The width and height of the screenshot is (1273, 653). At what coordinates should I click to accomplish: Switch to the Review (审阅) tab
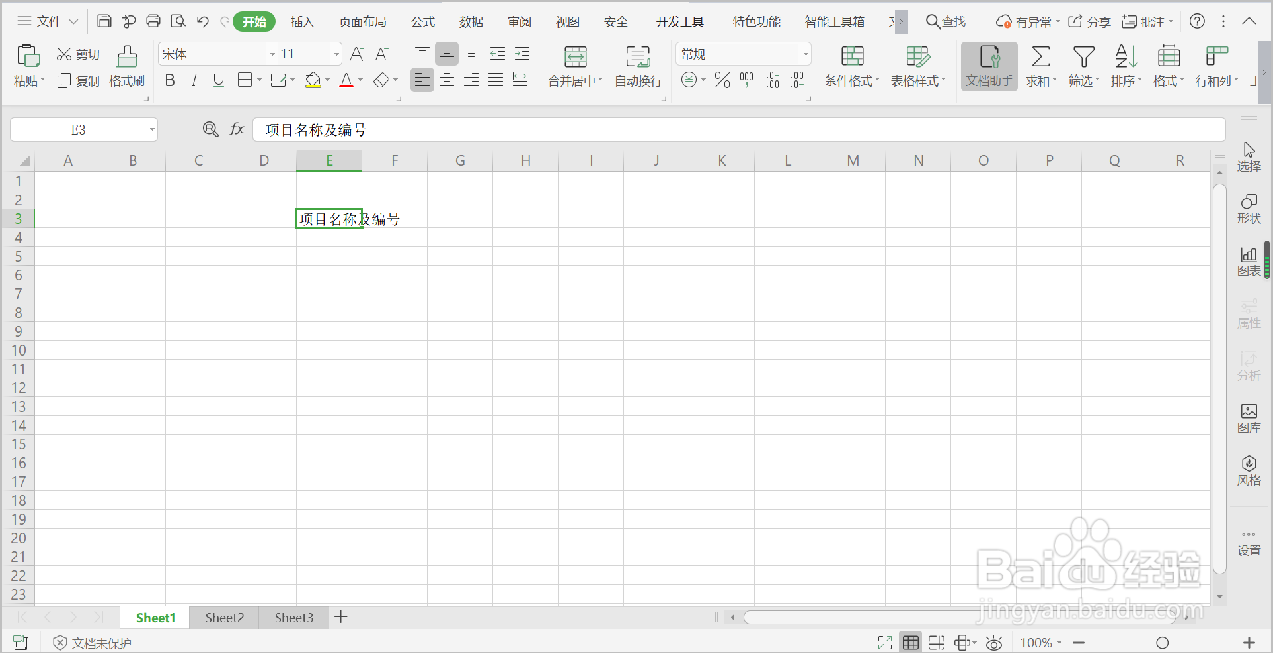[x=519, y=21]
